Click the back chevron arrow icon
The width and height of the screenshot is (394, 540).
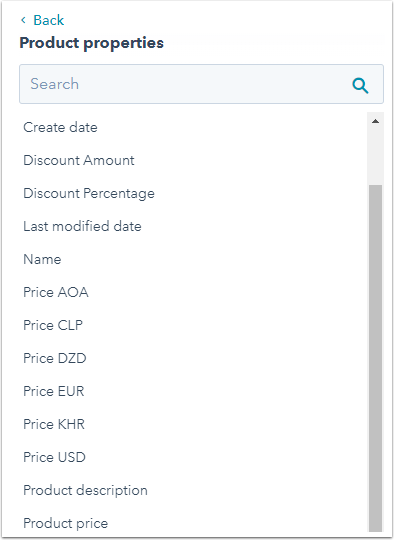tap(23, 20)
